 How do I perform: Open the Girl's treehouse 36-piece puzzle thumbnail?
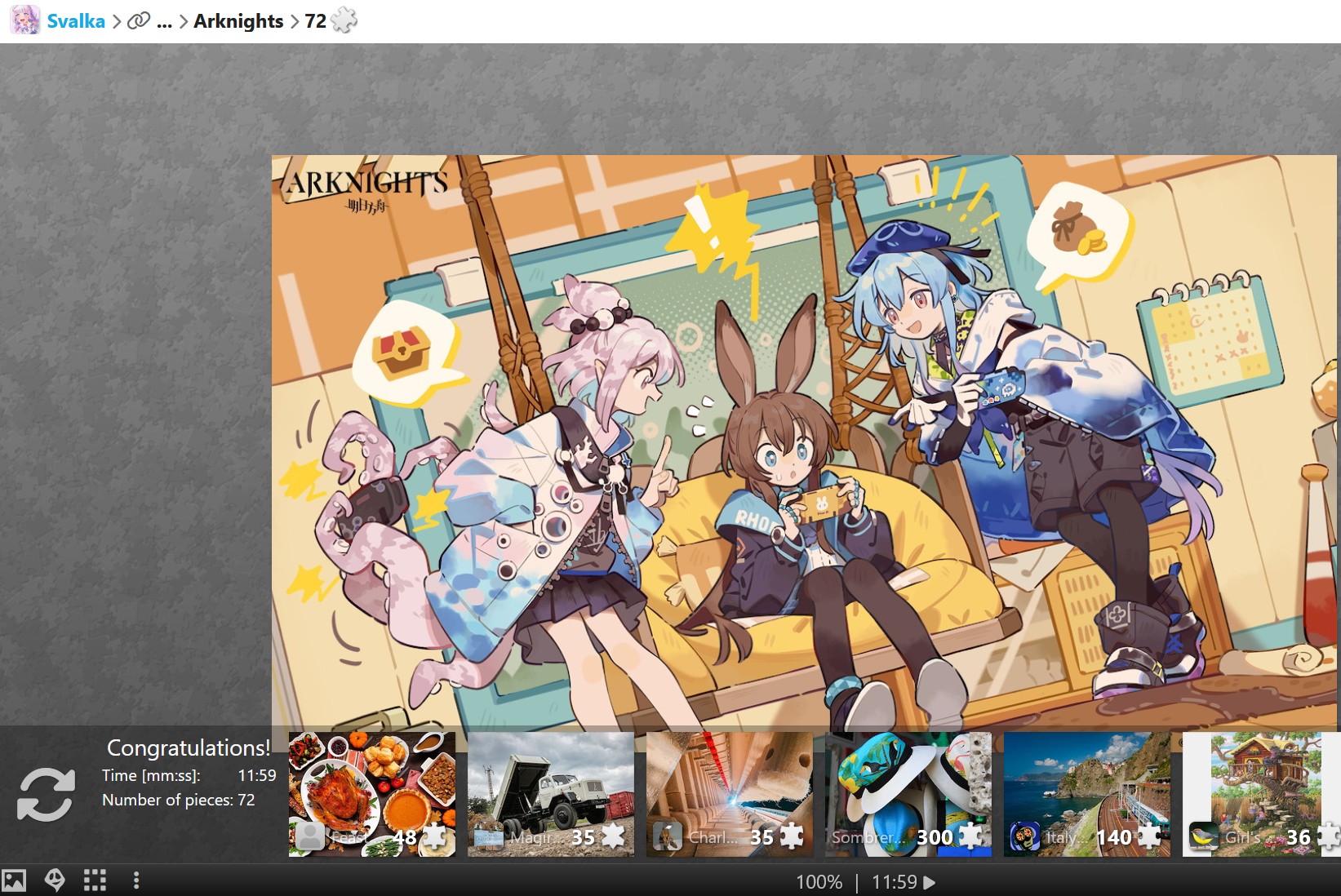pyautogui.click(x=1262, y=794)
